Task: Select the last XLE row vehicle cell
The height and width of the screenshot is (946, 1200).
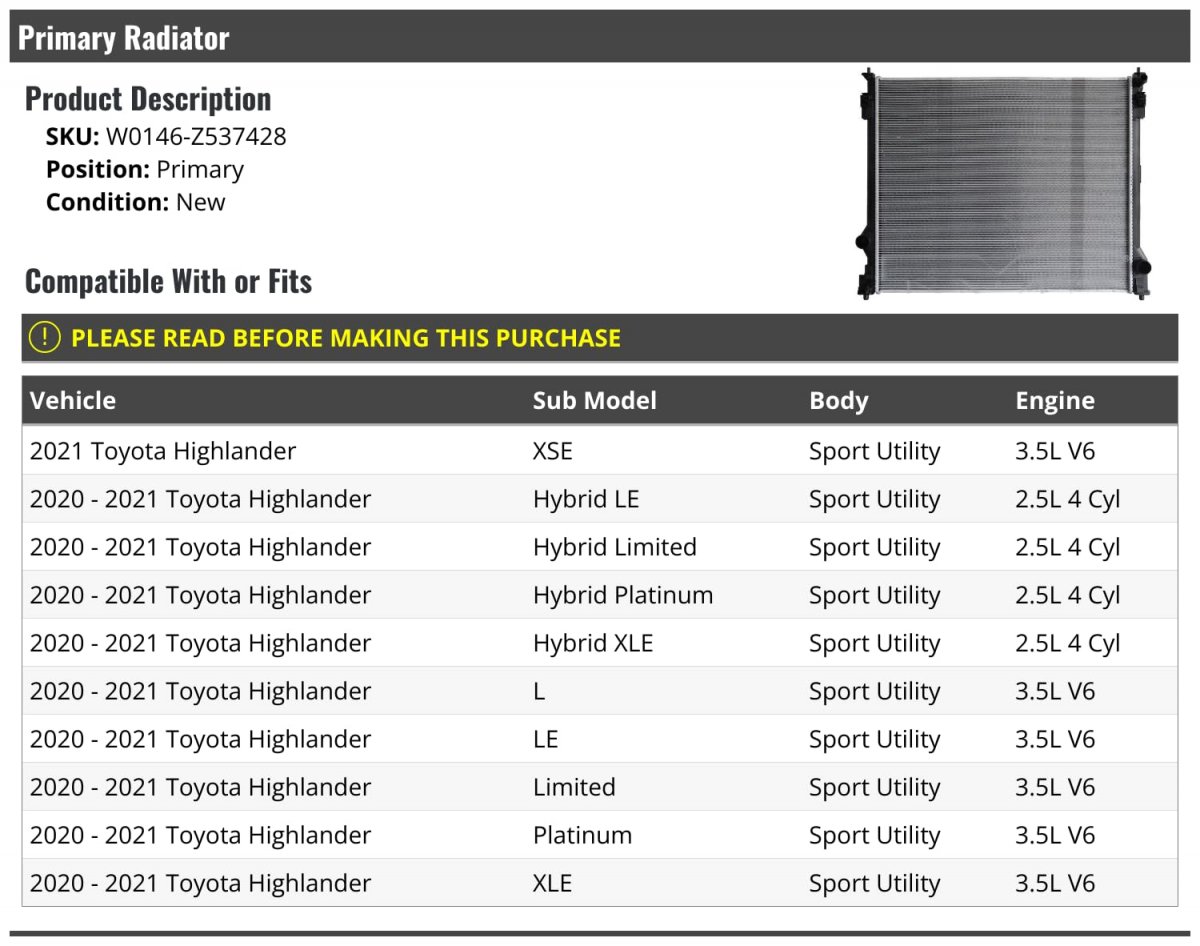Action: (200, 883)
